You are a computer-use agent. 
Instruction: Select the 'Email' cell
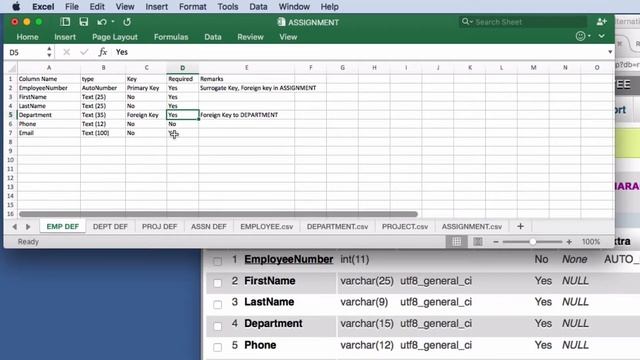click(49, 133)
